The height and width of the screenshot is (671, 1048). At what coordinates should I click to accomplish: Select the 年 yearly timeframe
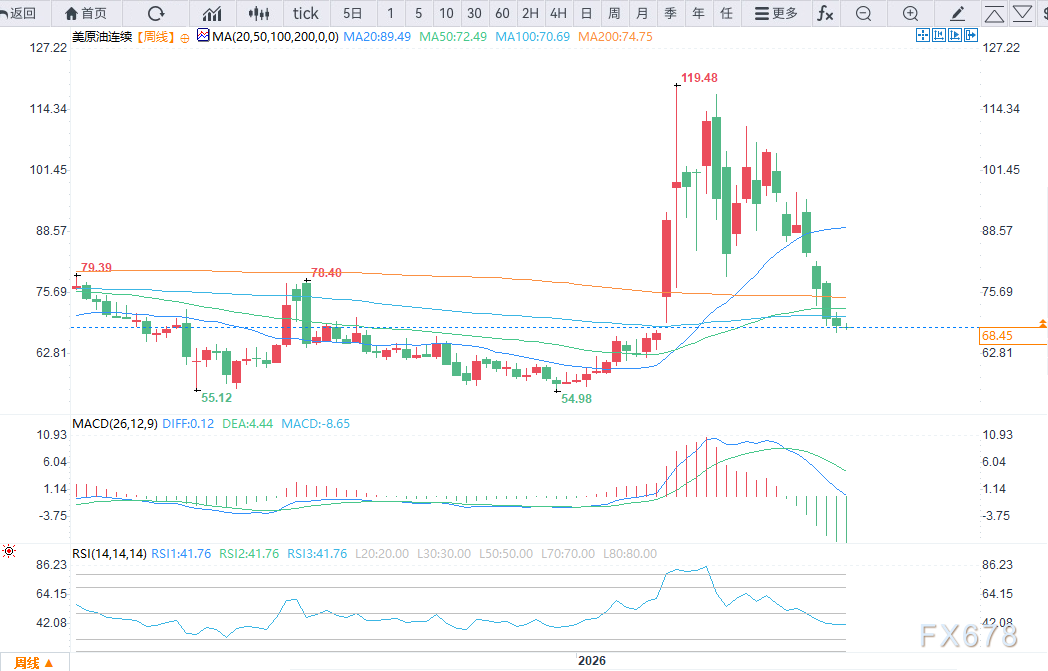[x=698, y=13]
